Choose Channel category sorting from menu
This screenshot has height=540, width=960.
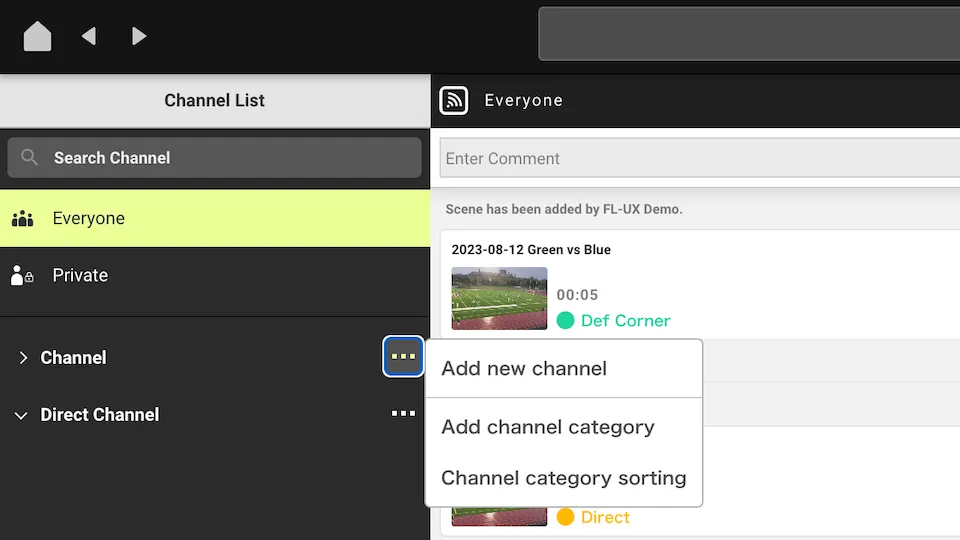click(564, 478)
